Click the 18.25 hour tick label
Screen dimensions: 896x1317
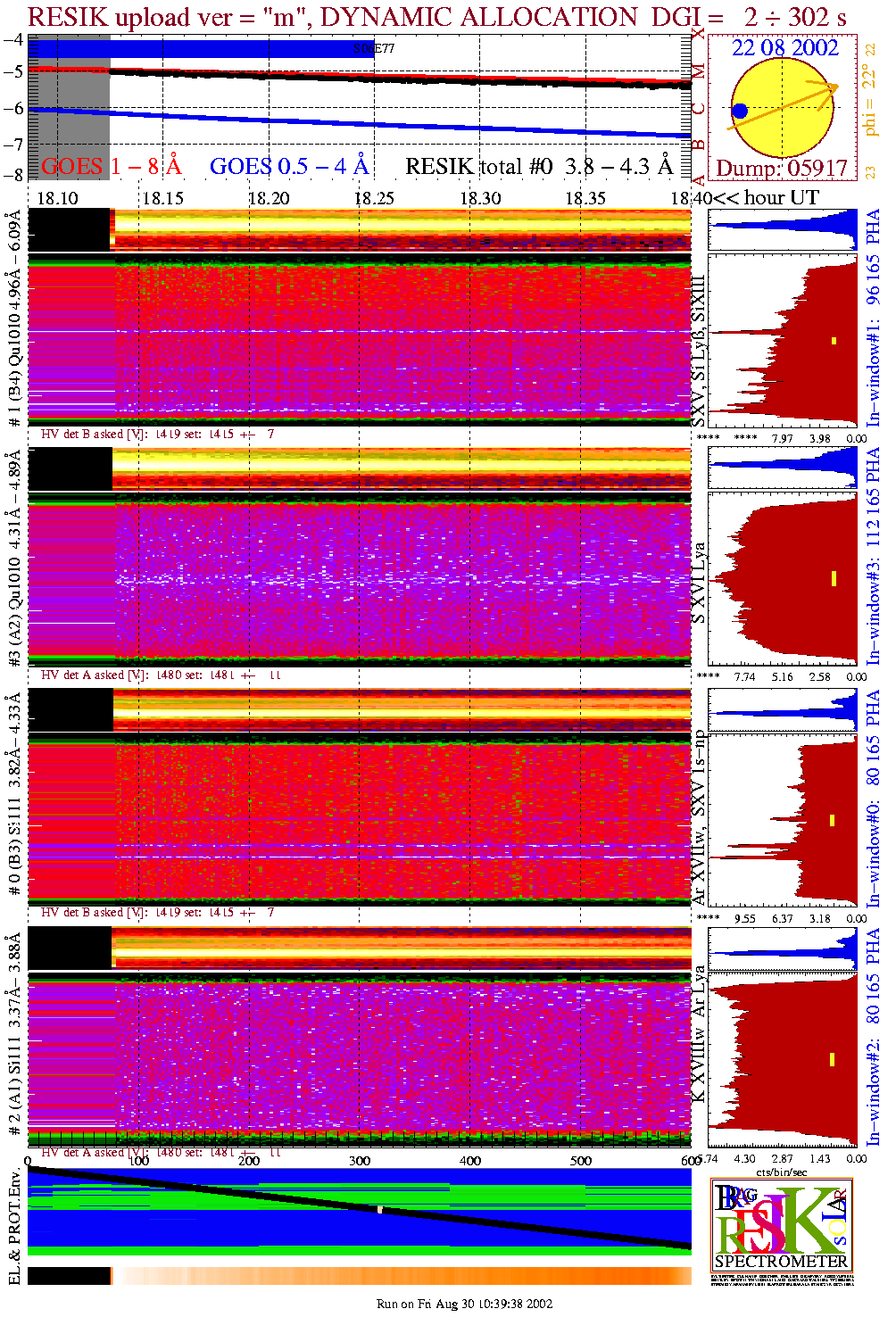374,198
